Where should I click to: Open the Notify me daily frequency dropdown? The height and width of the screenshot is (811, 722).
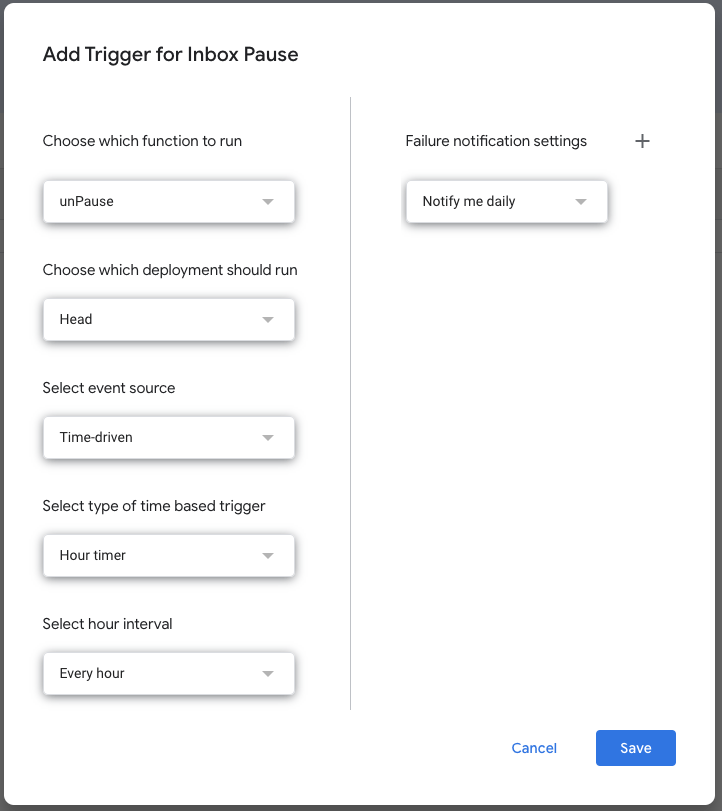pyautogui.click(x=507, y=202)
